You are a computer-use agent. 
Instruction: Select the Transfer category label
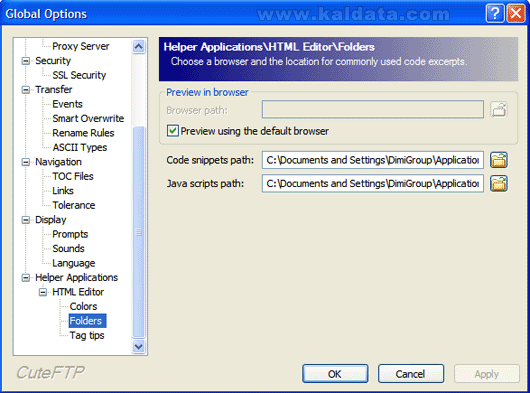click(54, 90)
